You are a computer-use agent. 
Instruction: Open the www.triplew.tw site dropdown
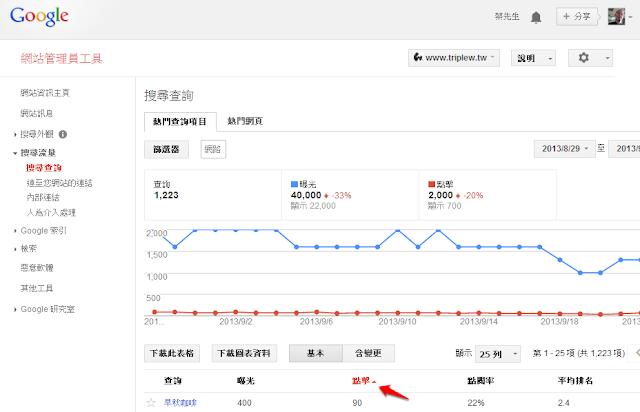[455, 58]
